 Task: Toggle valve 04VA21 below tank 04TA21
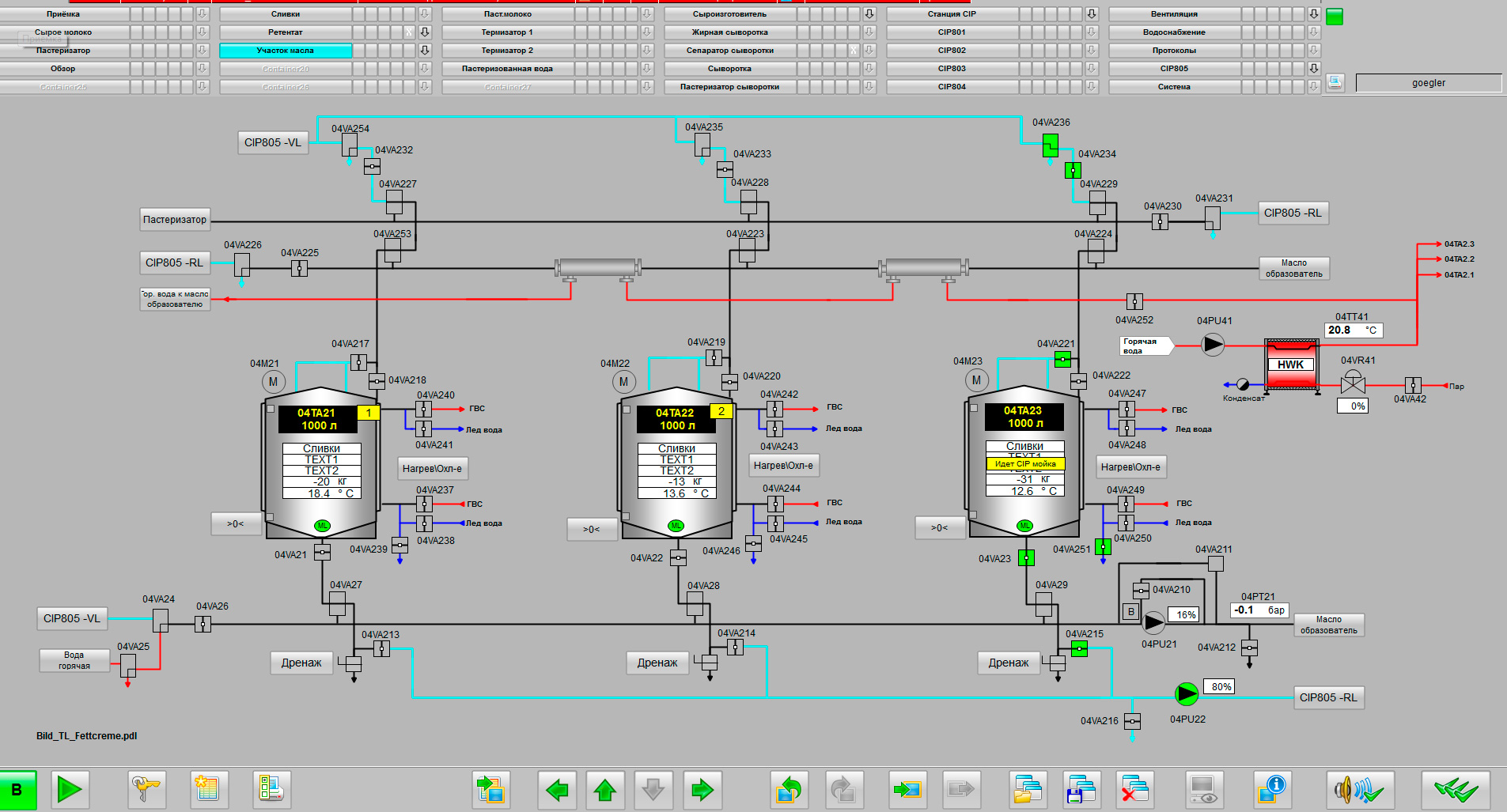click(x=322, y=552)
